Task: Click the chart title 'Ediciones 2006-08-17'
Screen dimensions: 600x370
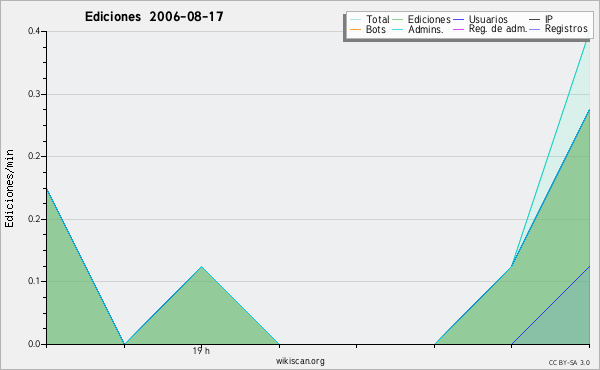Action: click(154, 17)
